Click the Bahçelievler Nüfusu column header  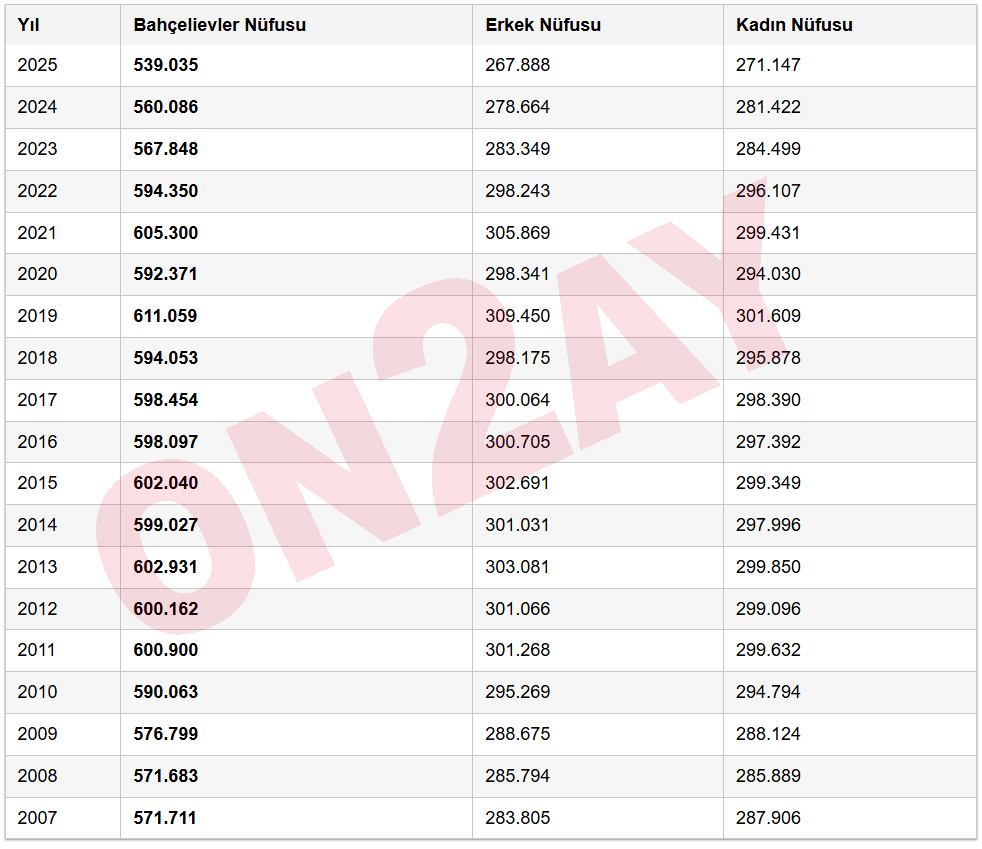pos(220,25)
